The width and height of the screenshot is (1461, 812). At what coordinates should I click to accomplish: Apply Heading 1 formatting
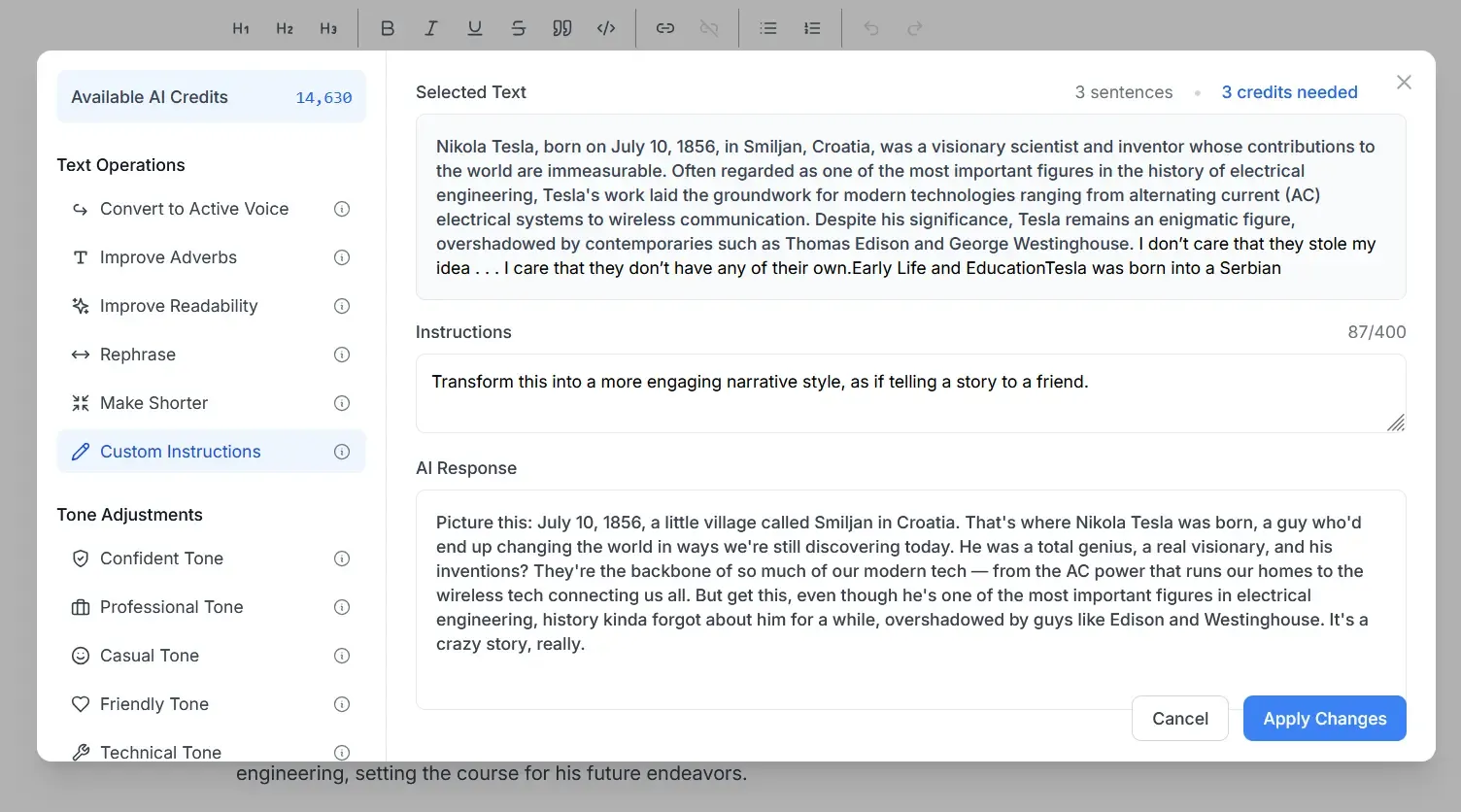[241, 28]
